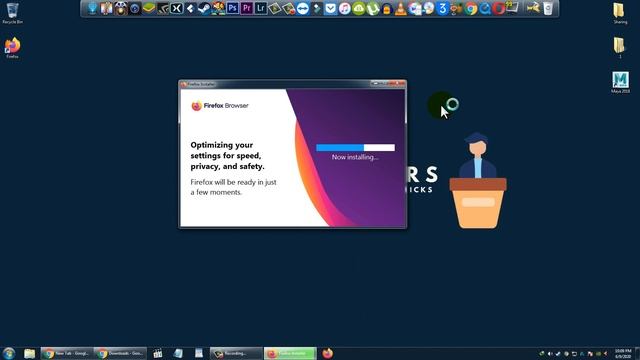640x360 pixels.
Task: Open Google Chrome from the top dock
Action: click(471, 9)
